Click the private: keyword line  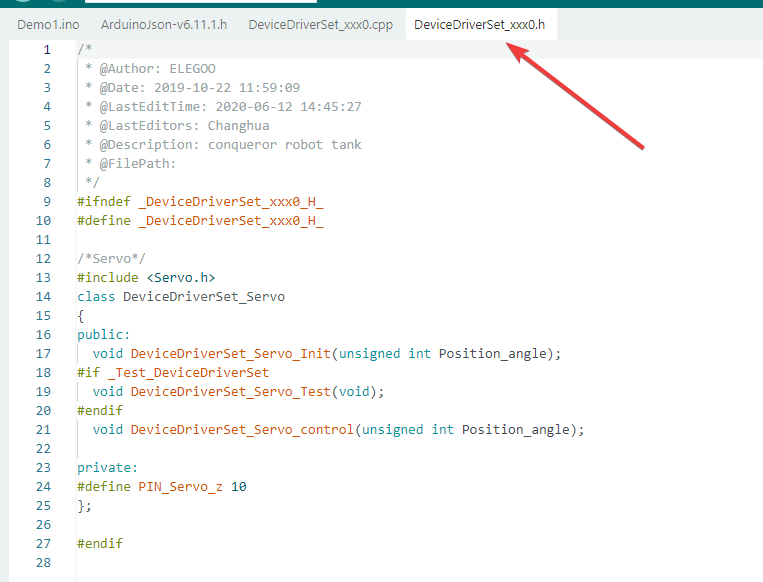[x=108, y=468]
